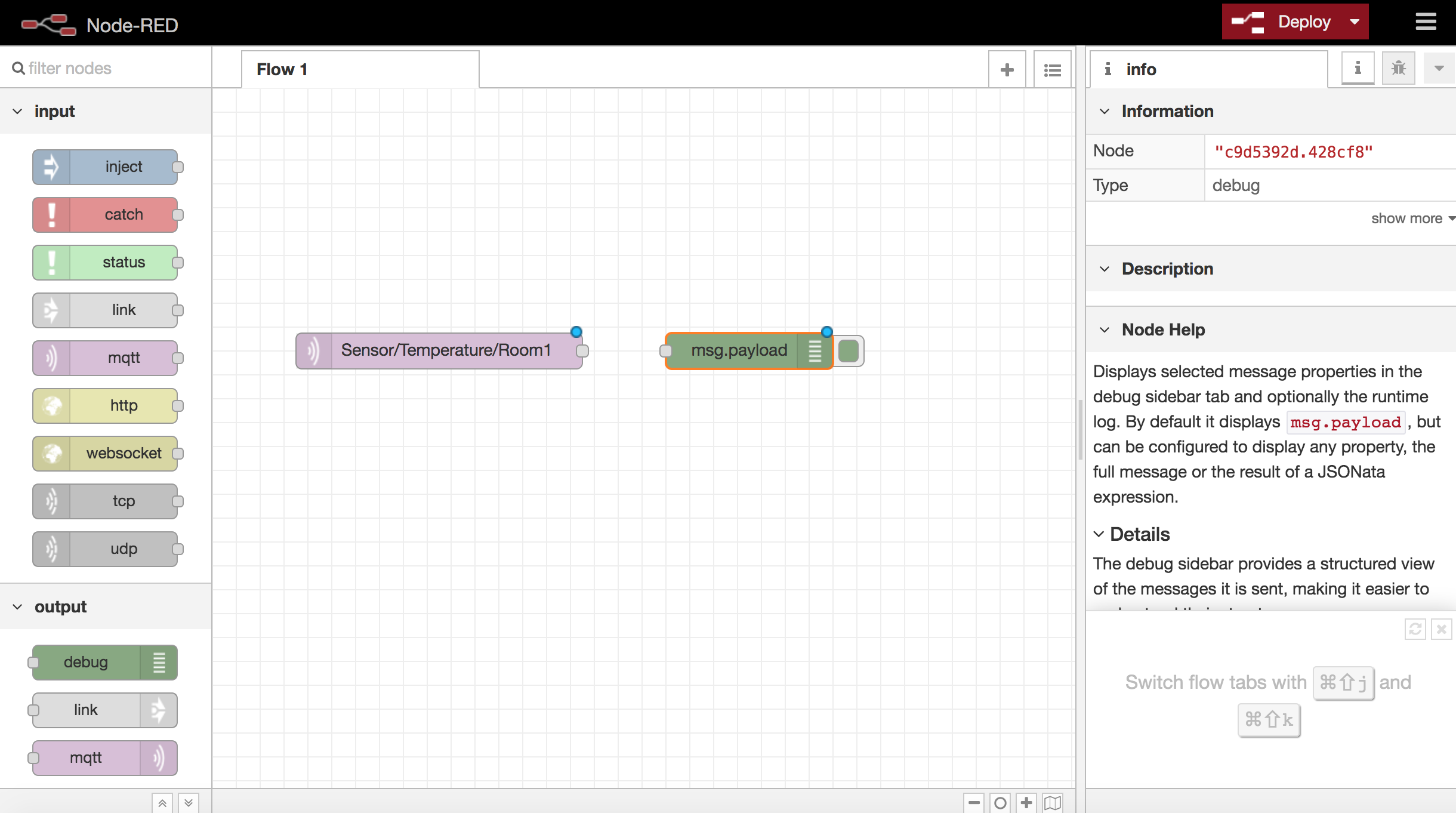Image resolution: width=1456 pixels, height=813 pixels.
Task: Select the inject palette node
Action: coord(106,167)
